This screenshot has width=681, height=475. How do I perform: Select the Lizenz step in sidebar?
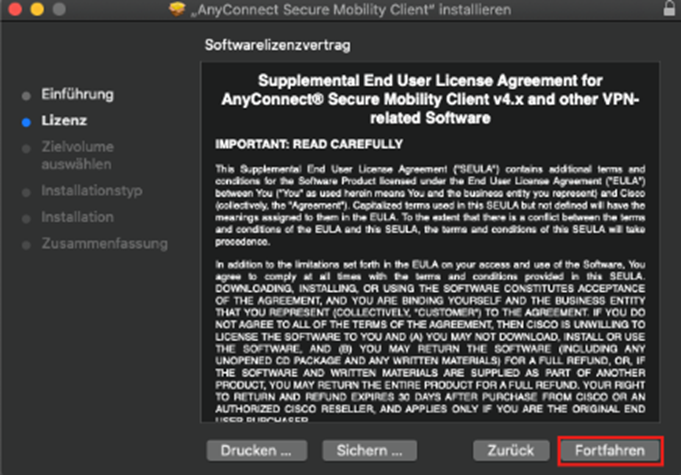[x=63, y=121]
